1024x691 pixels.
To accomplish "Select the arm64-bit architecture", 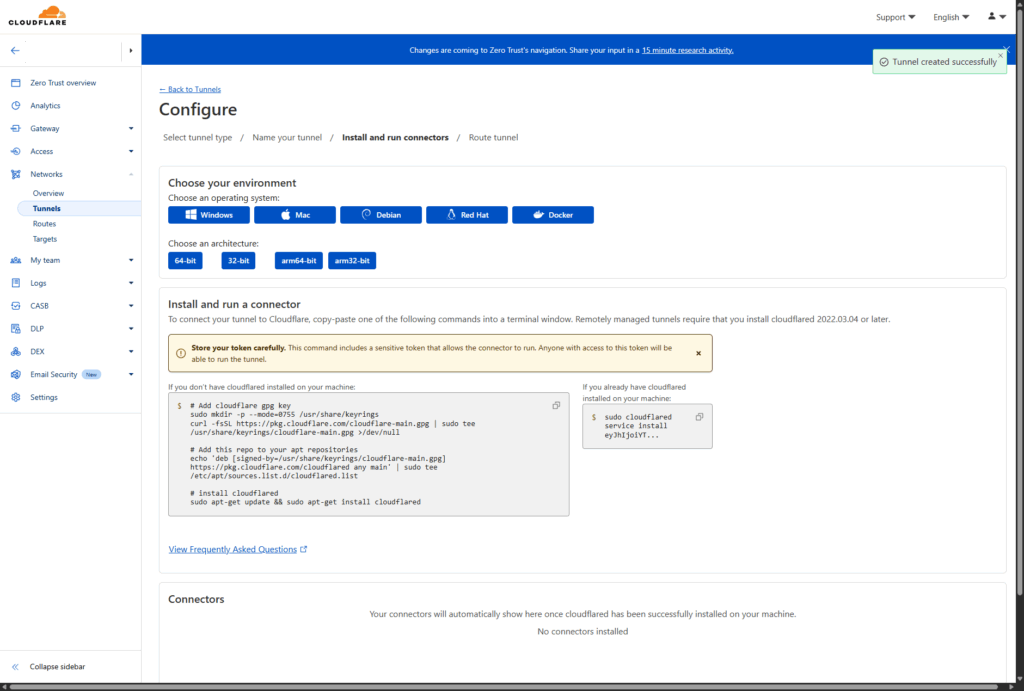I will pos(299,261).
